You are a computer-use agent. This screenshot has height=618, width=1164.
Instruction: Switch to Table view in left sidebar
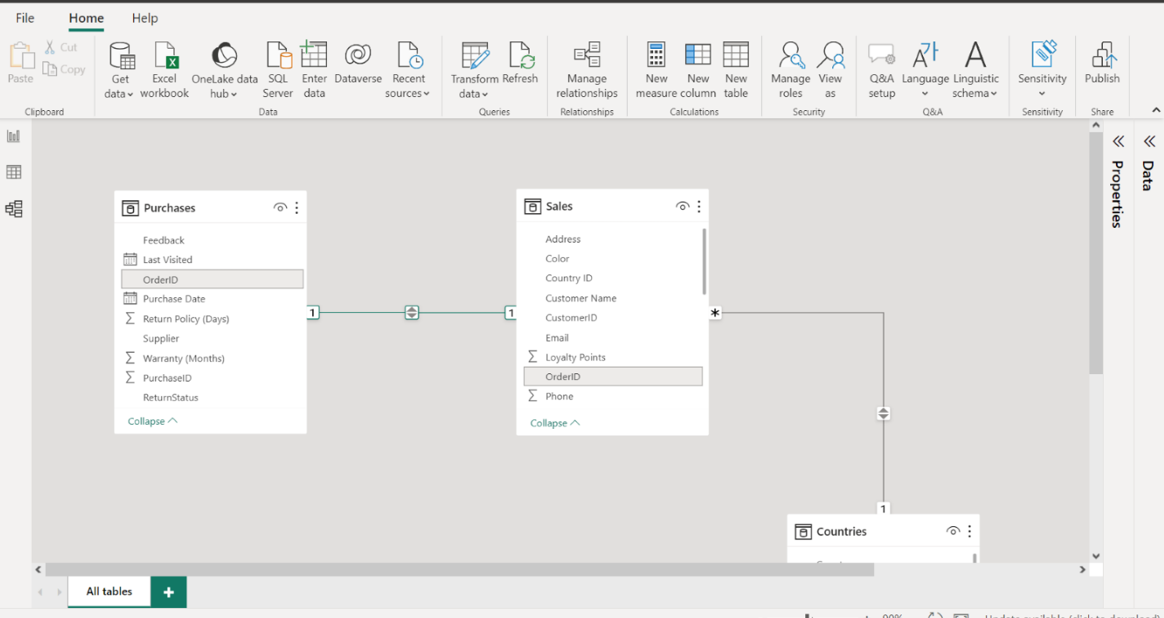(x=14, y=172)
